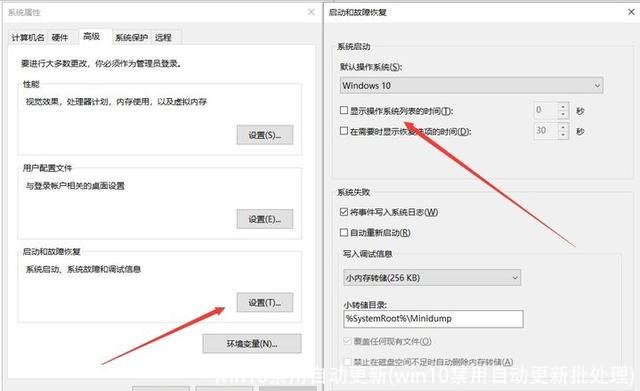Decrease the OS list time spinner
This screenshot has width=640, height=391.
[x=563, y=114]
